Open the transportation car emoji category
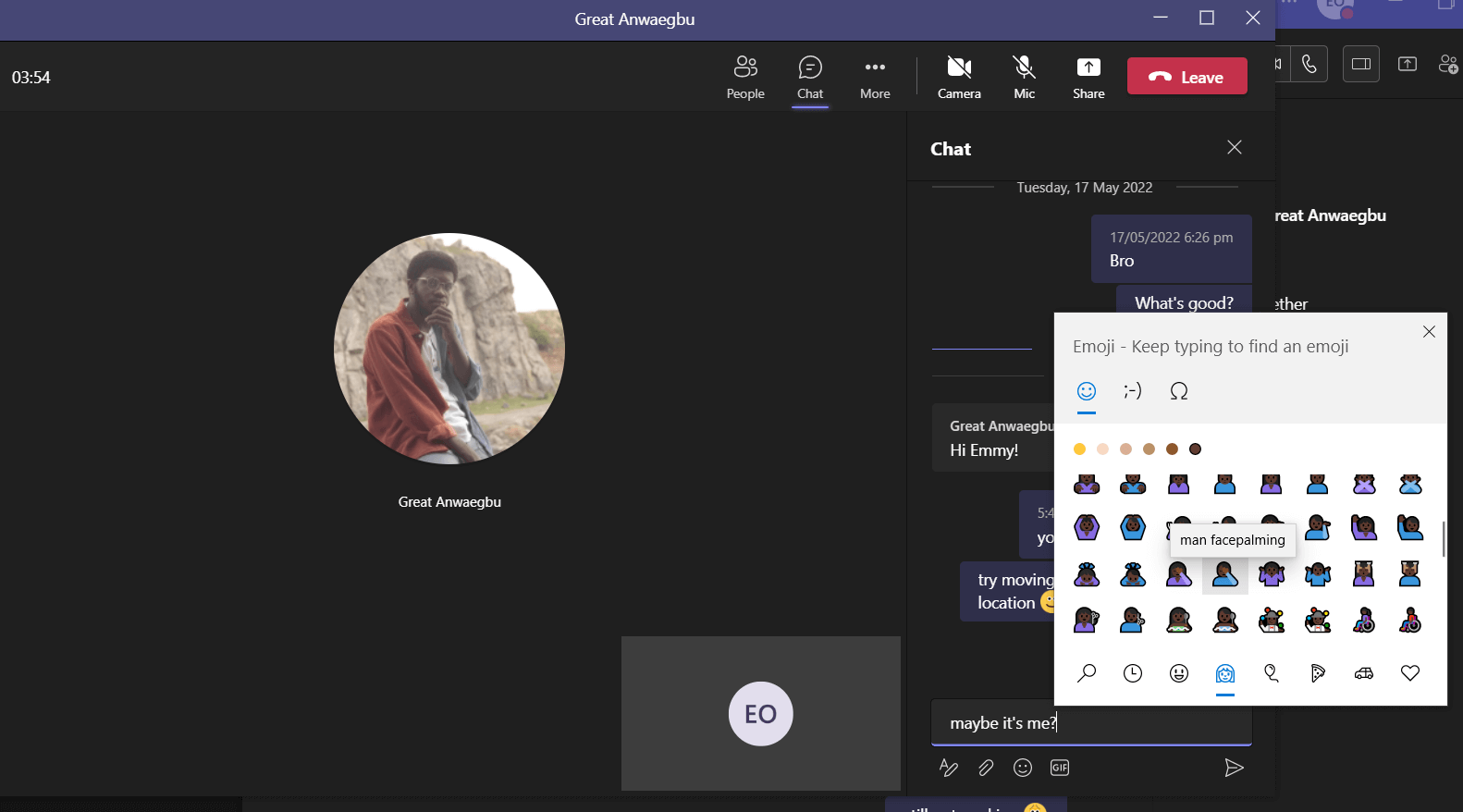1463x812 pixels. 1364,673
